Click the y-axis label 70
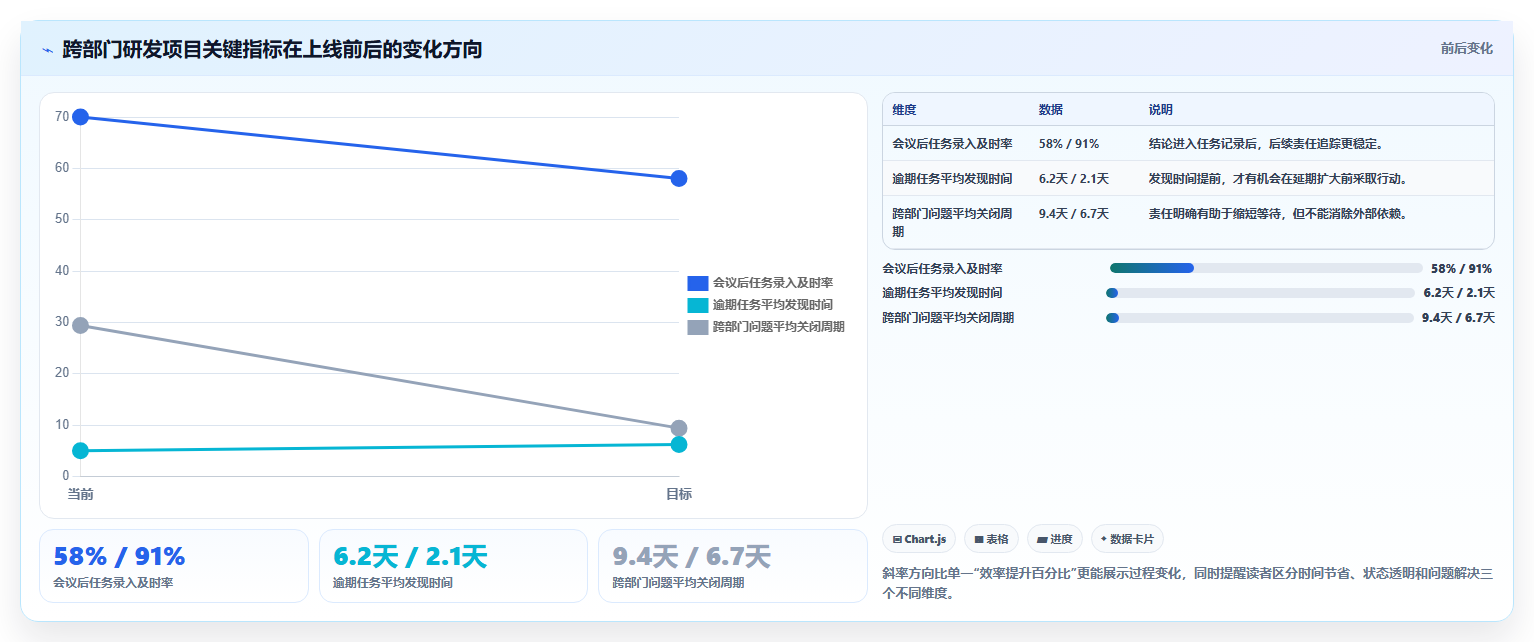This screenshot has width=1534, height=642. coord(62,117)
